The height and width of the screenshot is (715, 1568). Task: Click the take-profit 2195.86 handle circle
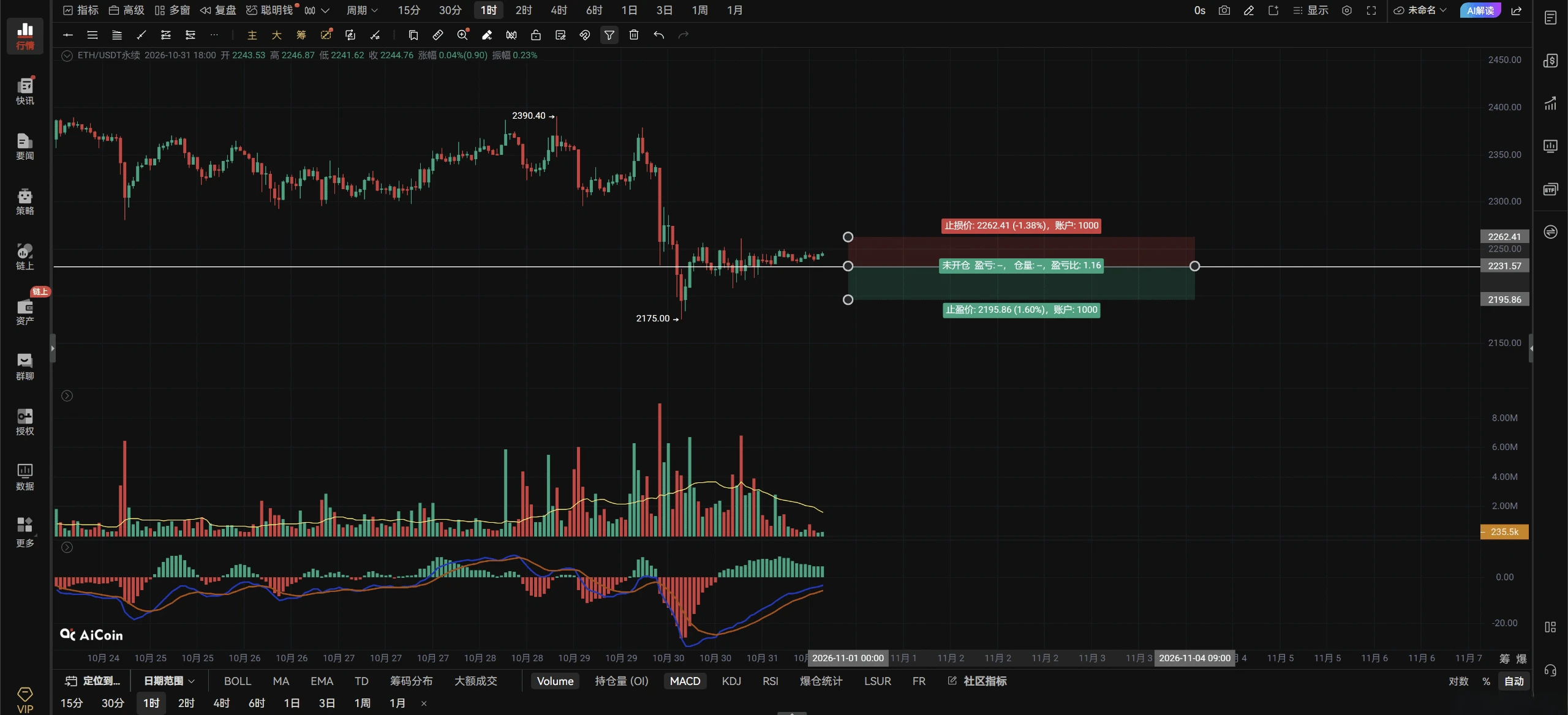click(x=848, y=300)
